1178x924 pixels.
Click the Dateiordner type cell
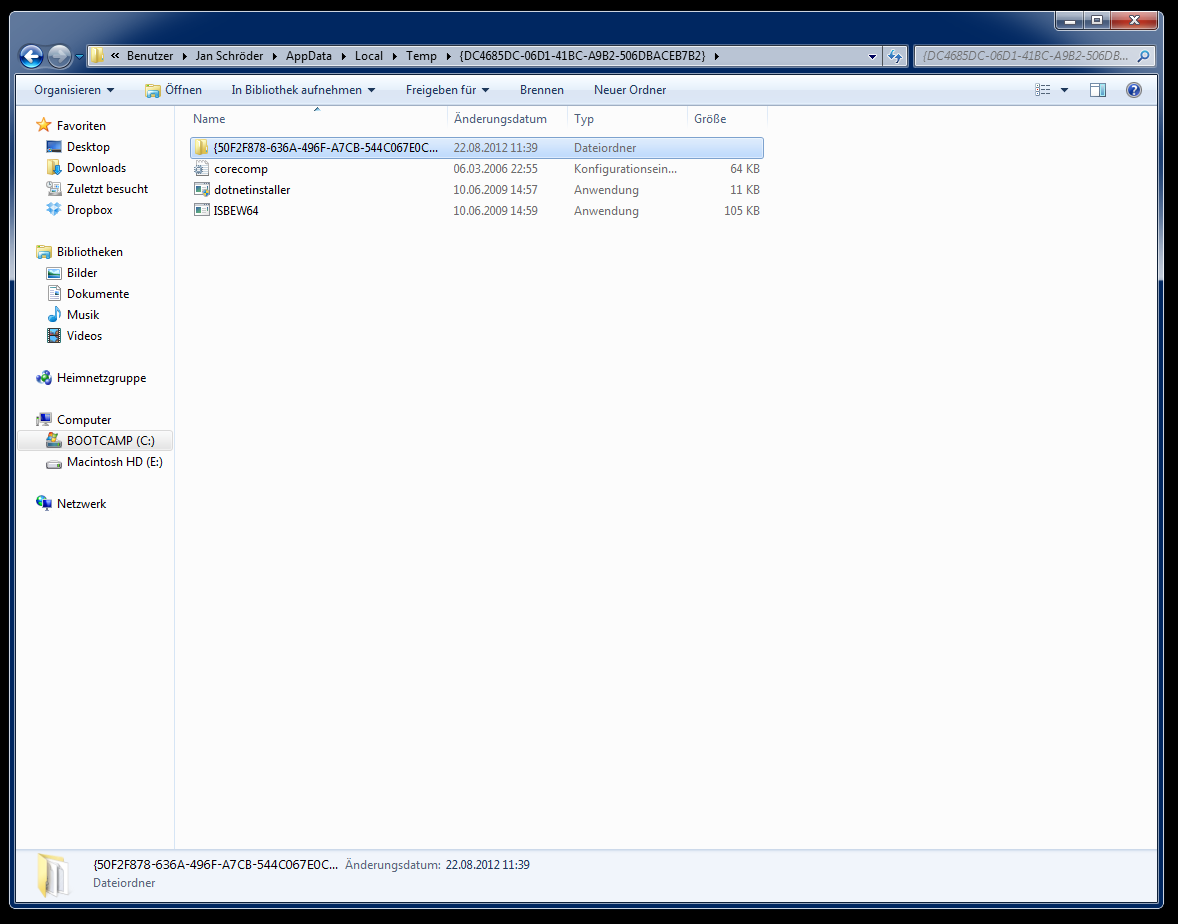(605, 148)
